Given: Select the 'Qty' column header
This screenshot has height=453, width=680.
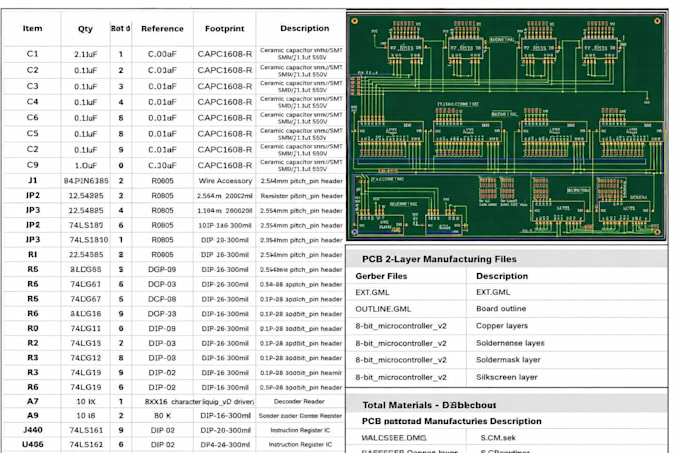Looking at the screenshot, I should pos(85,29).
